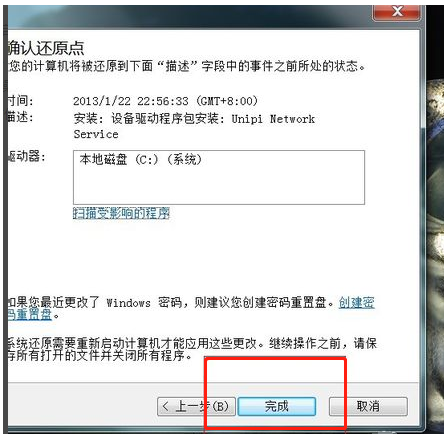The width and height of the screenshot is (444, 434).
Task: Click the 2013/1/22 22:56:33 timestamp text
Action: tap(165, 101)
